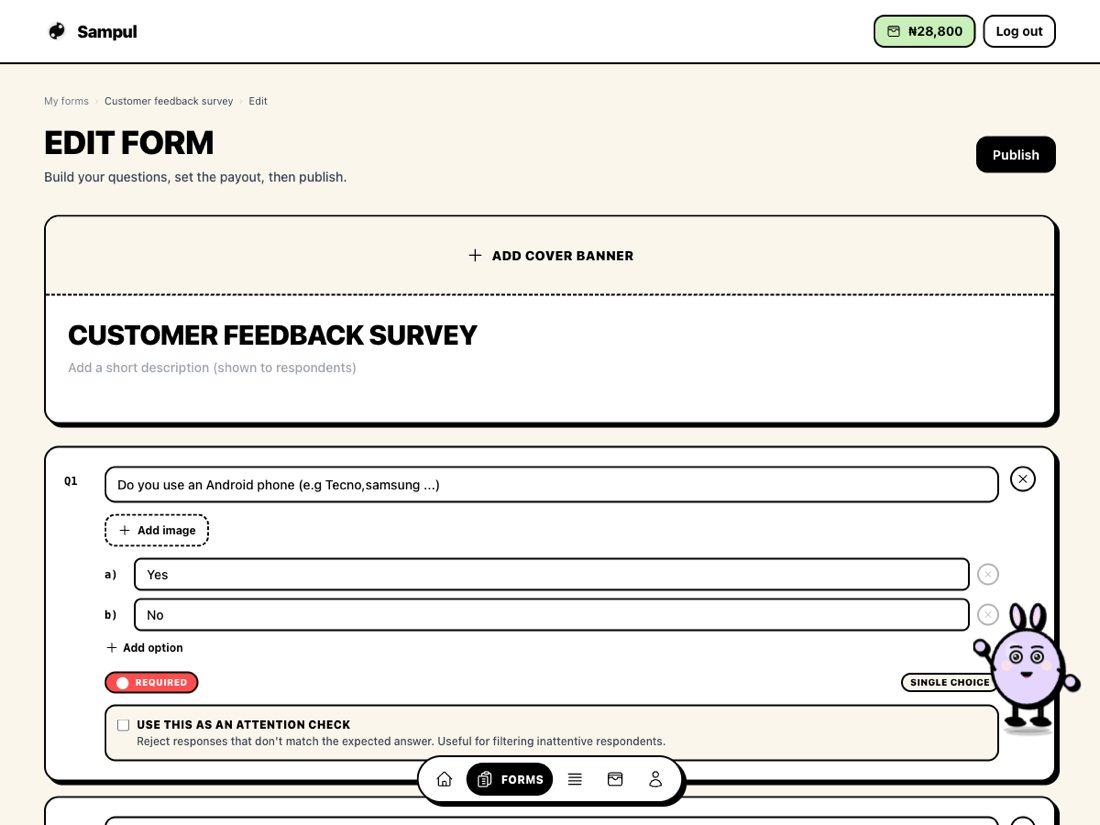The width and height of the screenshot is (1100, 825).
Task: Click the Sampul brand name
Action: pos(107,32)
